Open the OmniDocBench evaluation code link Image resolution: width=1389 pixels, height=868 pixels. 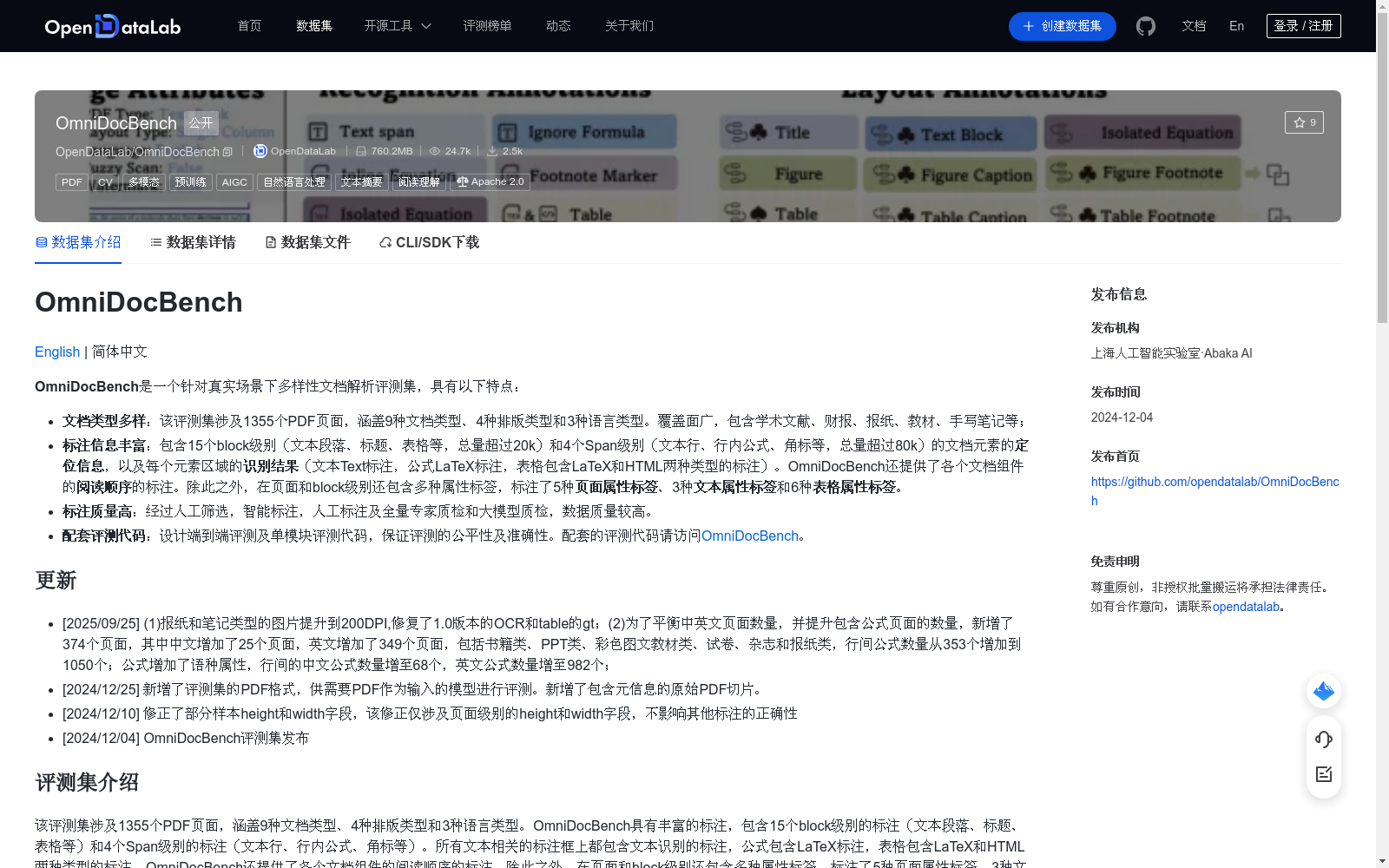coord(750,536)
